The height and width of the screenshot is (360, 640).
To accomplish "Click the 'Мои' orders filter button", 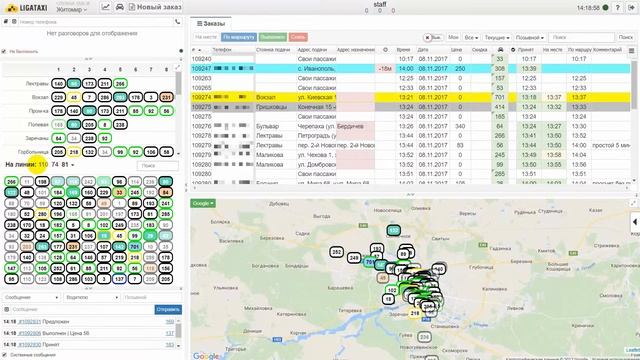I will [x=453, y=37].
